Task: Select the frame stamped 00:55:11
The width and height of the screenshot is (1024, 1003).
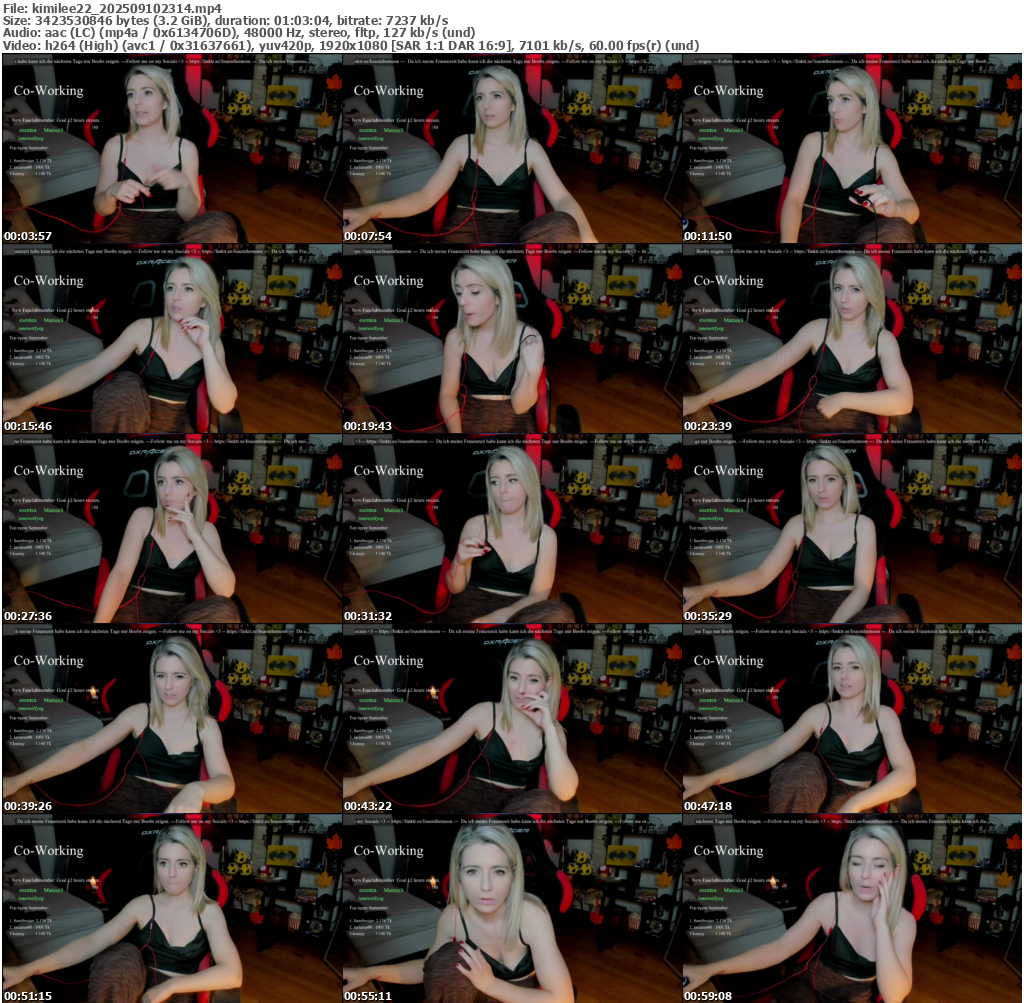Action: pos(512,909)
